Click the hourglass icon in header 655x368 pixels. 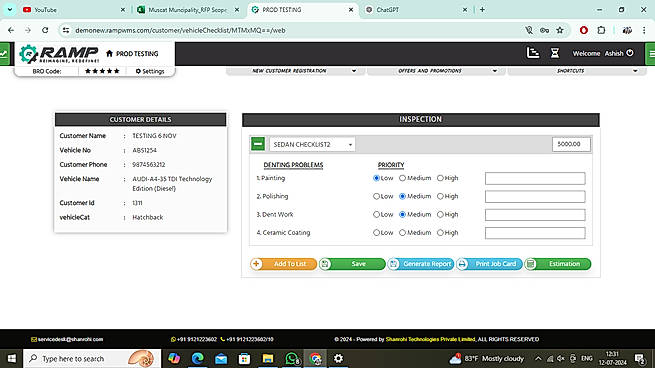(555, 53)
